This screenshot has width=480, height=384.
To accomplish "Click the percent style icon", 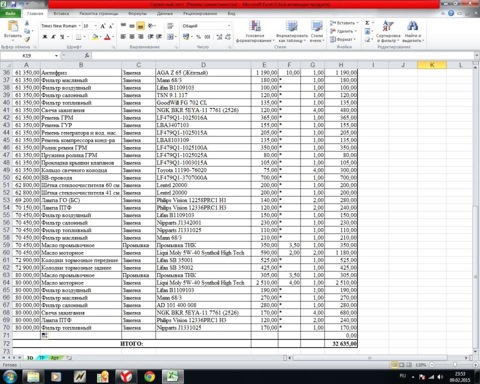I will tap(198, 37).
